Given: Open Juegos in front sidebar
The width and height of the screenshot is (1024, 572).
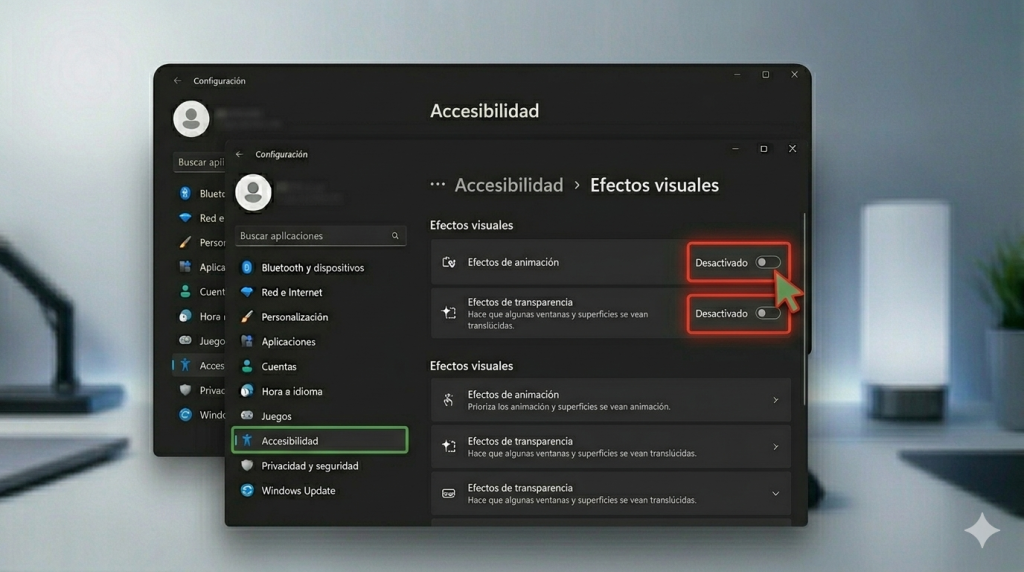Looking at the screenshot, I should point(320,416).
